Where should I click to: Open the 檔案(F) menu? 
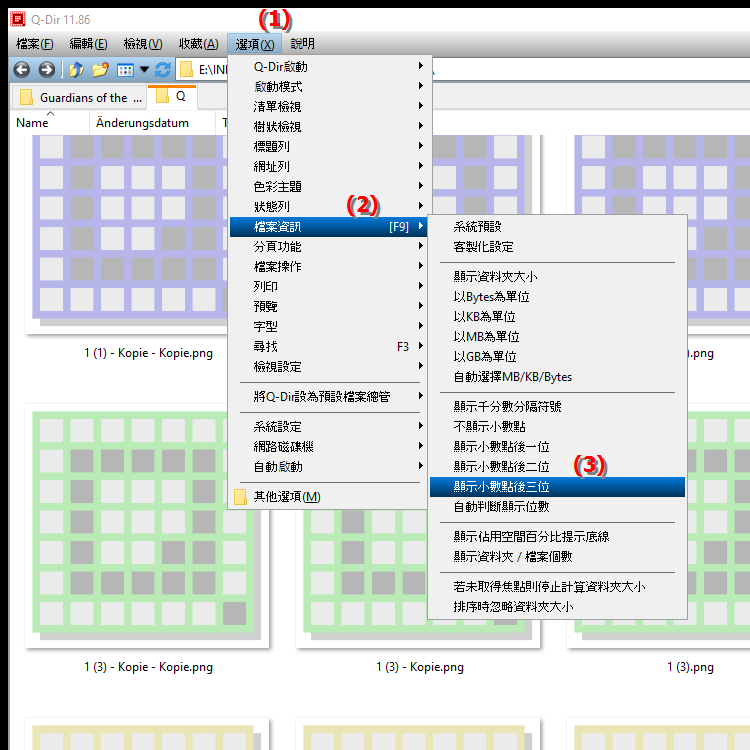tap(34, 44)
